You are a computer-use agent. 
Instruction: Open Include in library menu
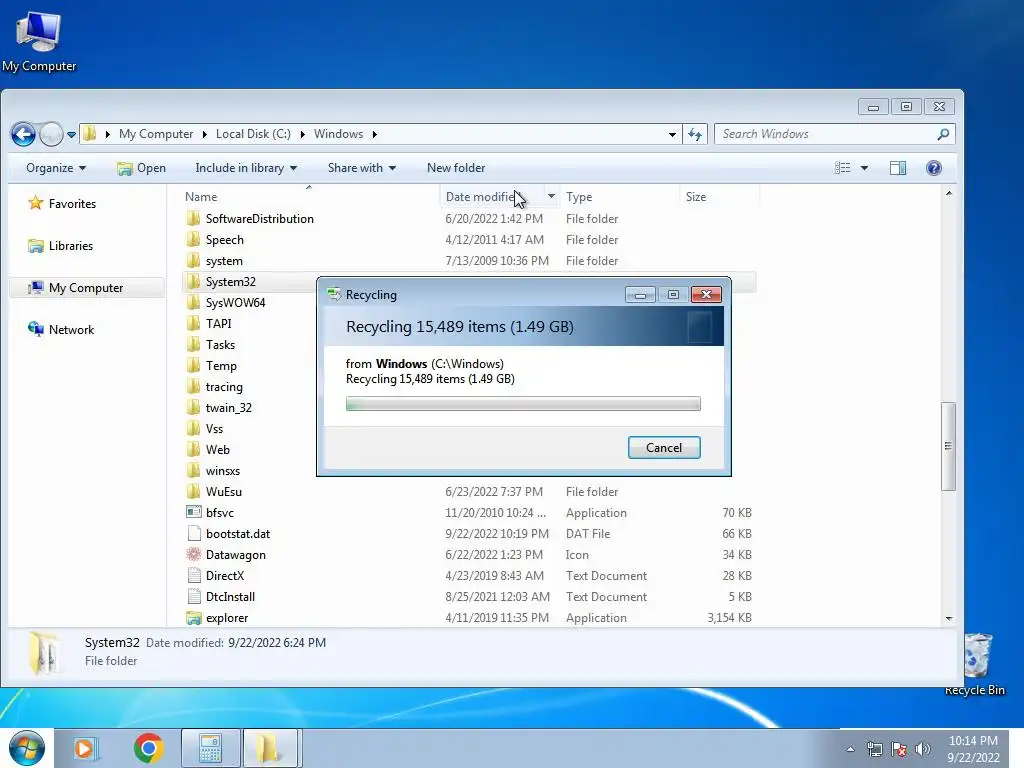(x=246, y=168)
